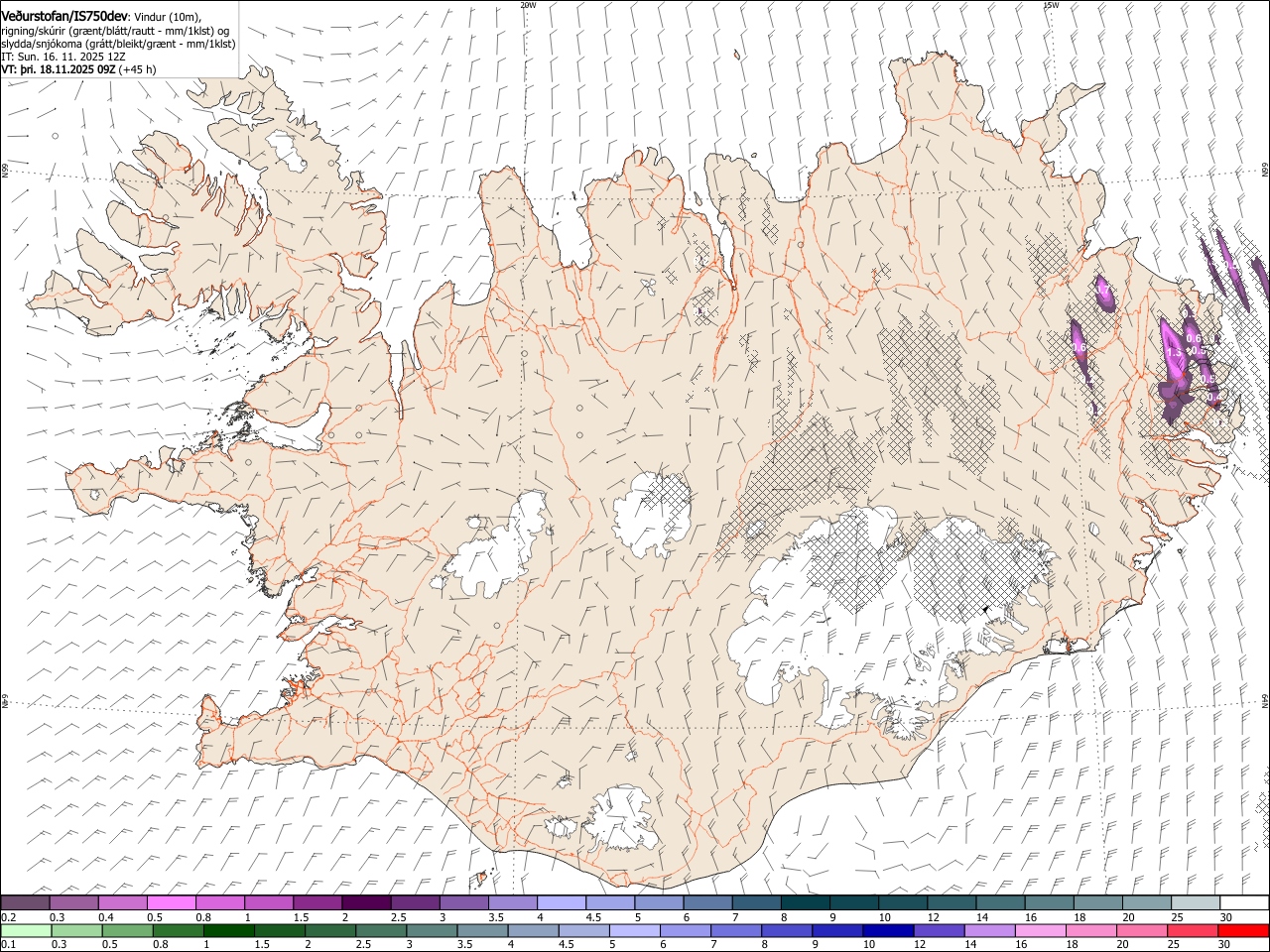Image resolution: width=1270 pixels, height=952 pixels.
Task: Select the darkest purple 2 snow legend swatch
Action: point(365,903)
